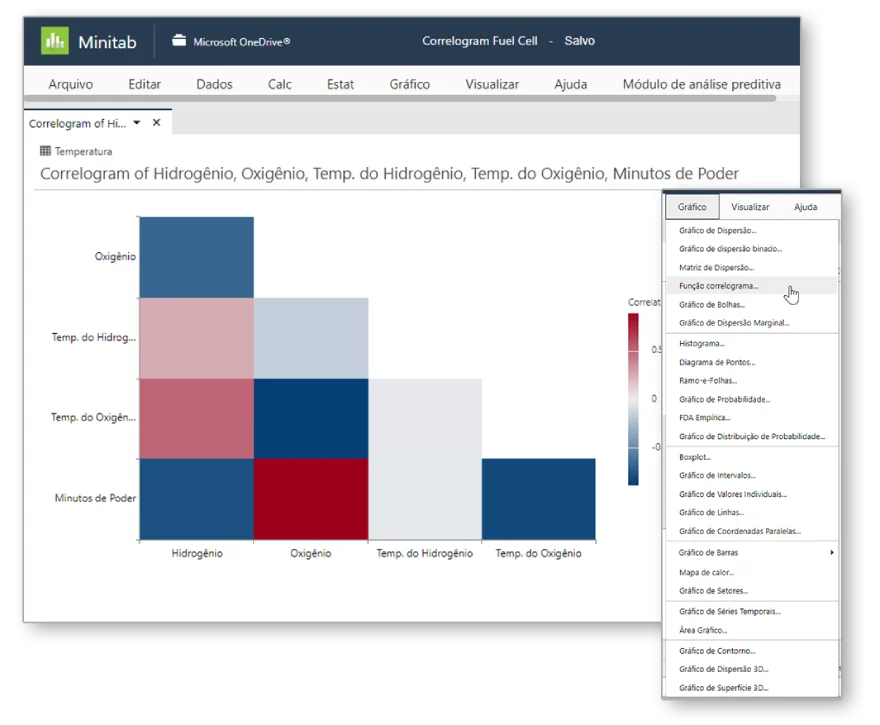
Task: Open the Estat menu
Action: (340, 84)
